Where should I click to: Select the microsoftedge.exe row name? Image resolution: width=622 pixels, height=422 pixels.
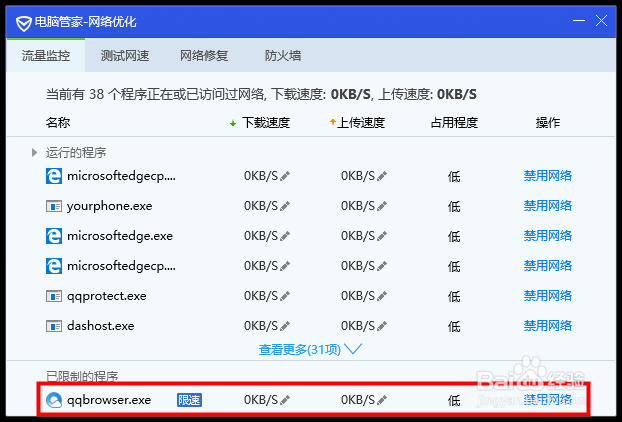(120, 236)
